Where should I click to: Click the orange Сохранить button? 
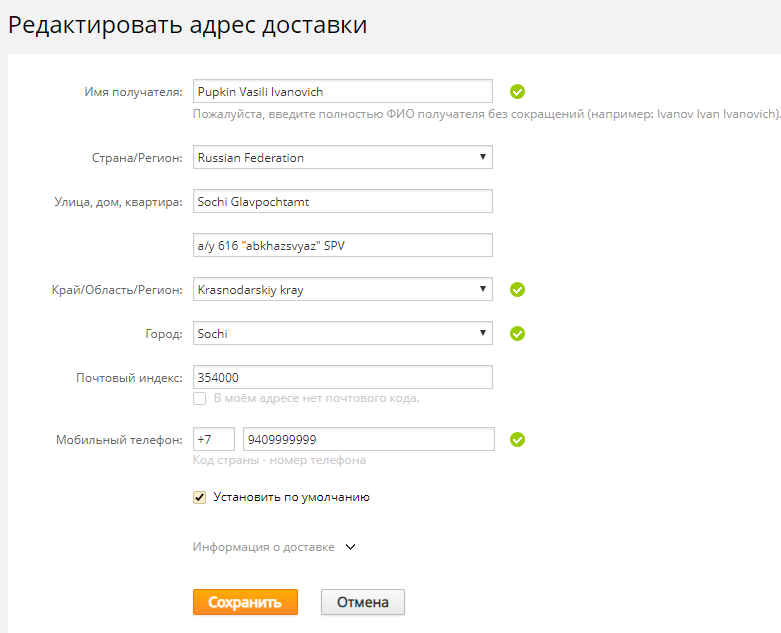click(x=246, y=602)
